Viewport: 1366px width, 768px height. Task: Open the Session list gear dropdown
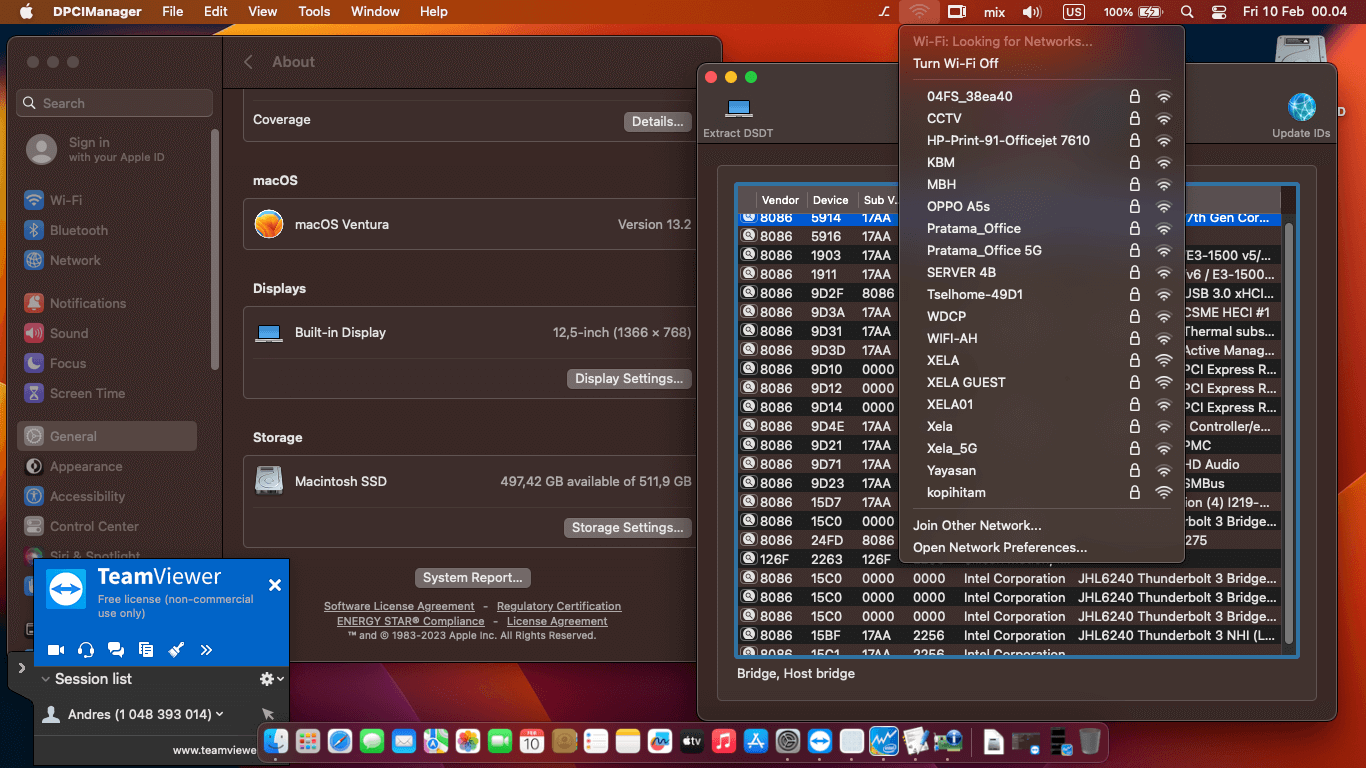[272, 679]
